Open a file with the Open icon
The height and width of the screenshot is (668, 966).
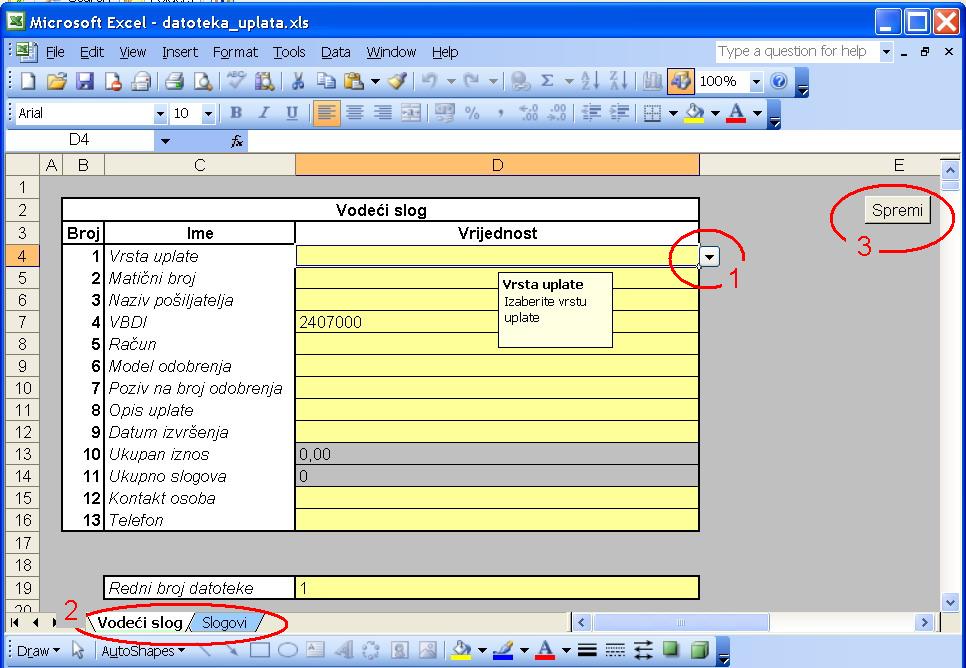pyautogui.click(x=57, y=82)
